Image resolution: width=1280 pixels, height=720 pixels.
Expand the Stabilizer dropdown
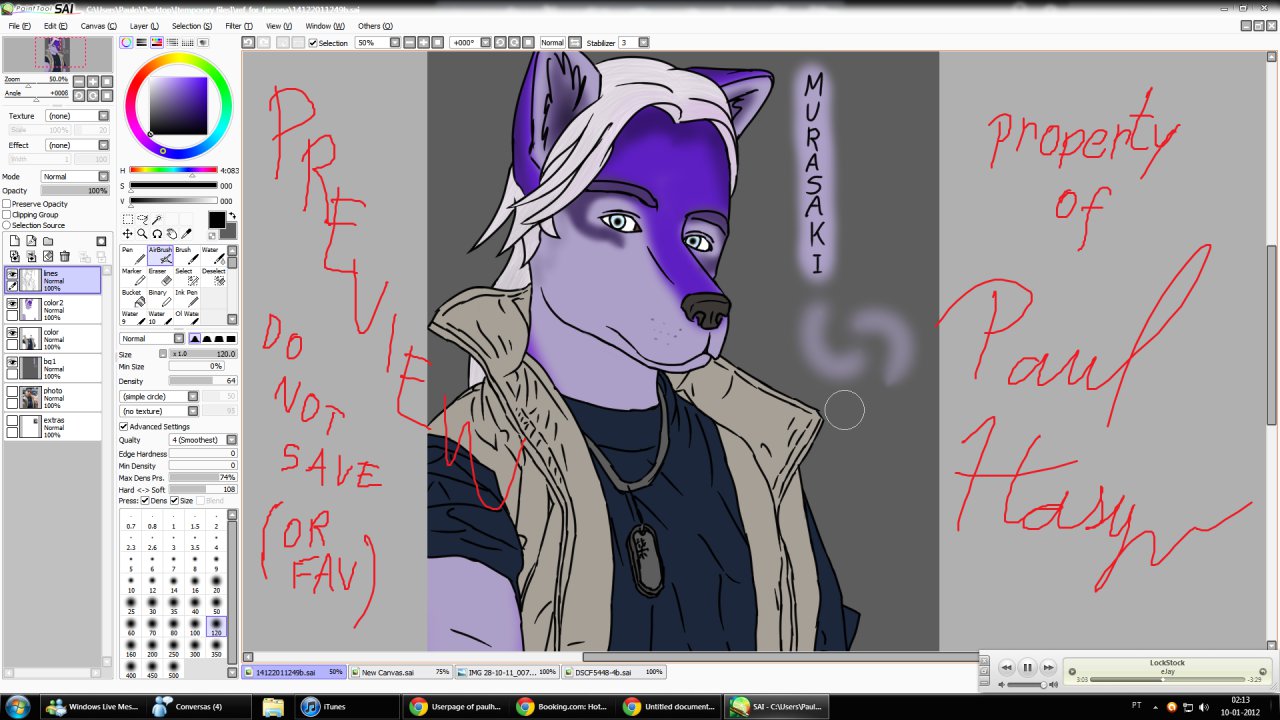coord(643,43)
